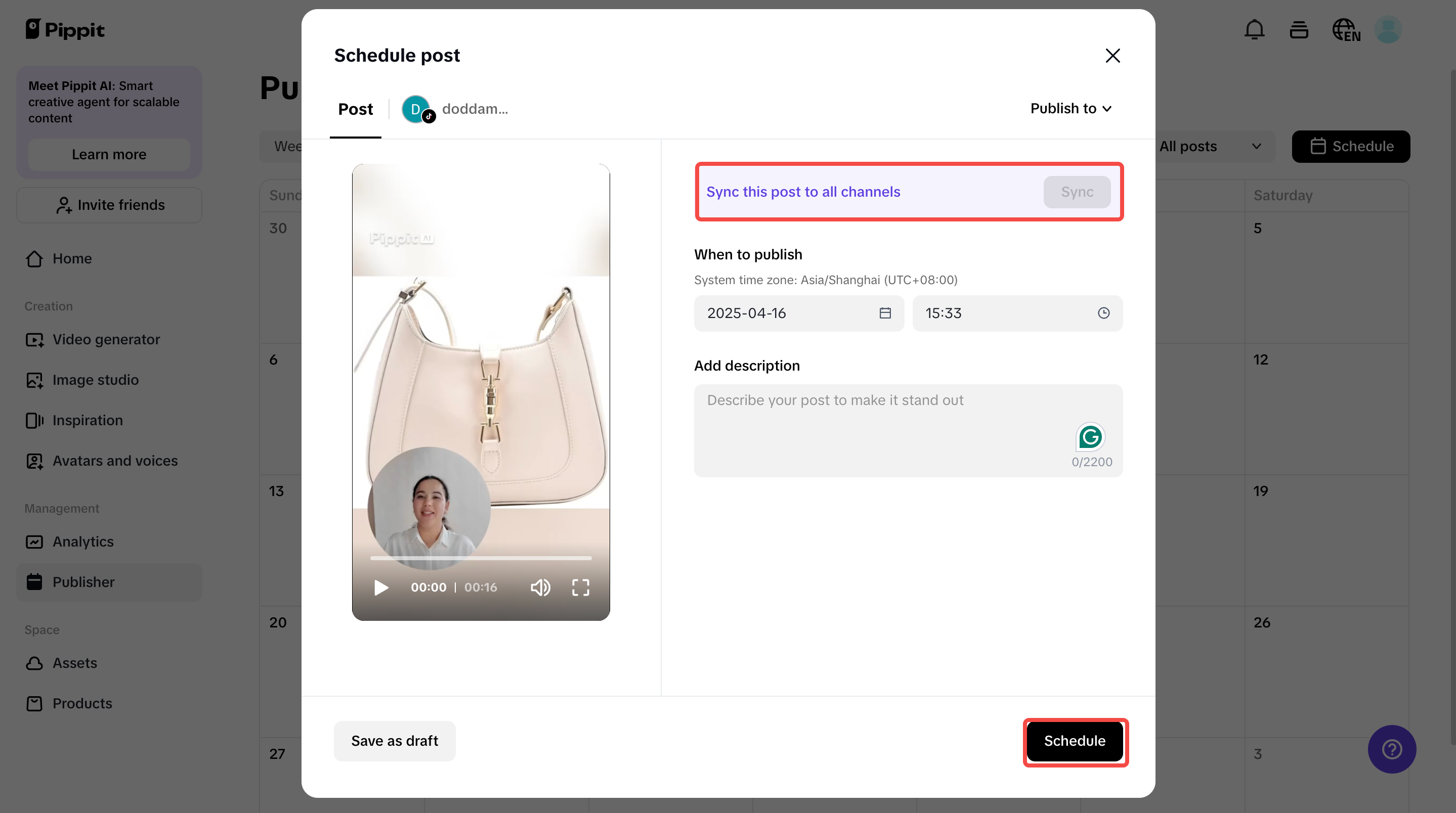This screenshot has height=813, width=1456.
Task: Open the Publish to dropdown
Action: coord(1070,108)
